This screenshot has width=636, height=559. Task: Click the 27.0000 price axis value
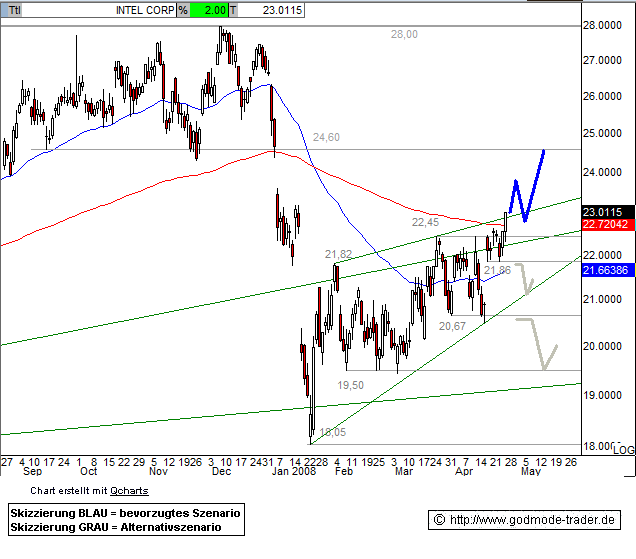tap(602, 60)
